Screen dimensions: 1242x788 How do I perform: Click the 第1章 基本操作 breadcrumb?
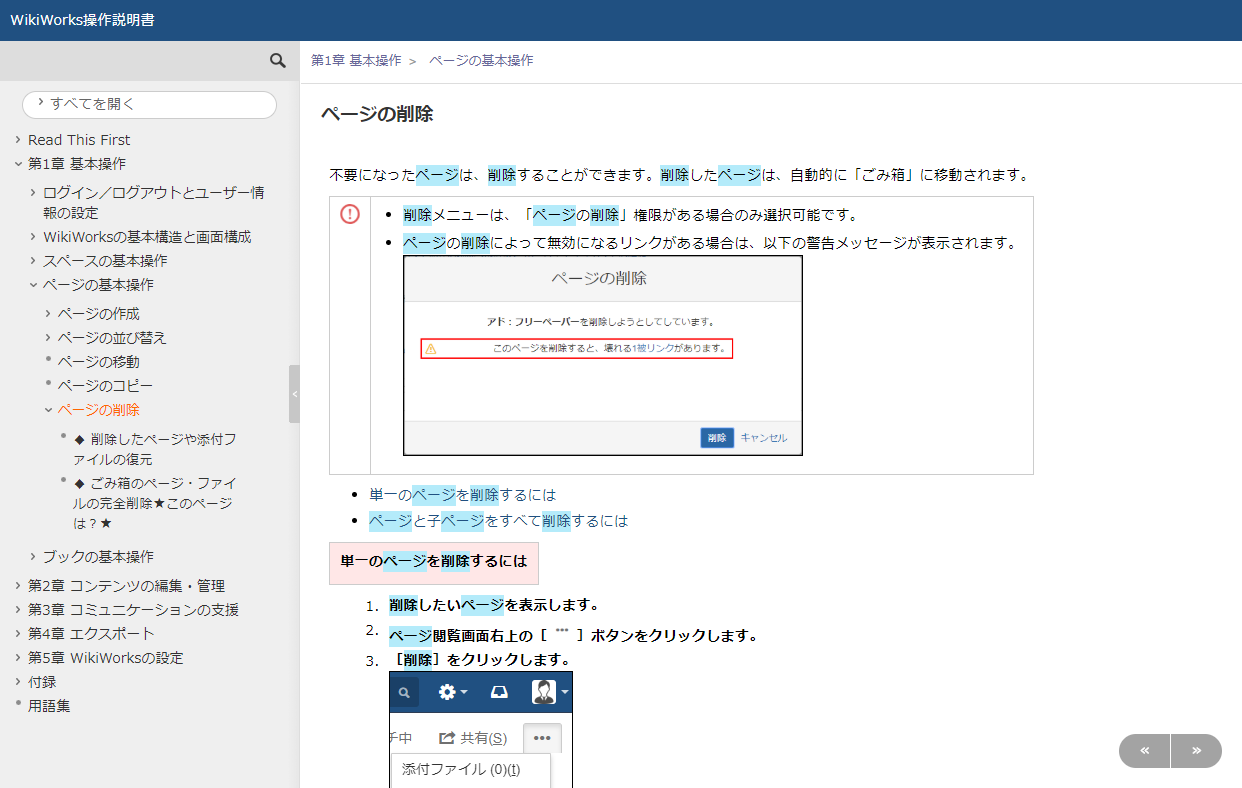pos(356,61)
